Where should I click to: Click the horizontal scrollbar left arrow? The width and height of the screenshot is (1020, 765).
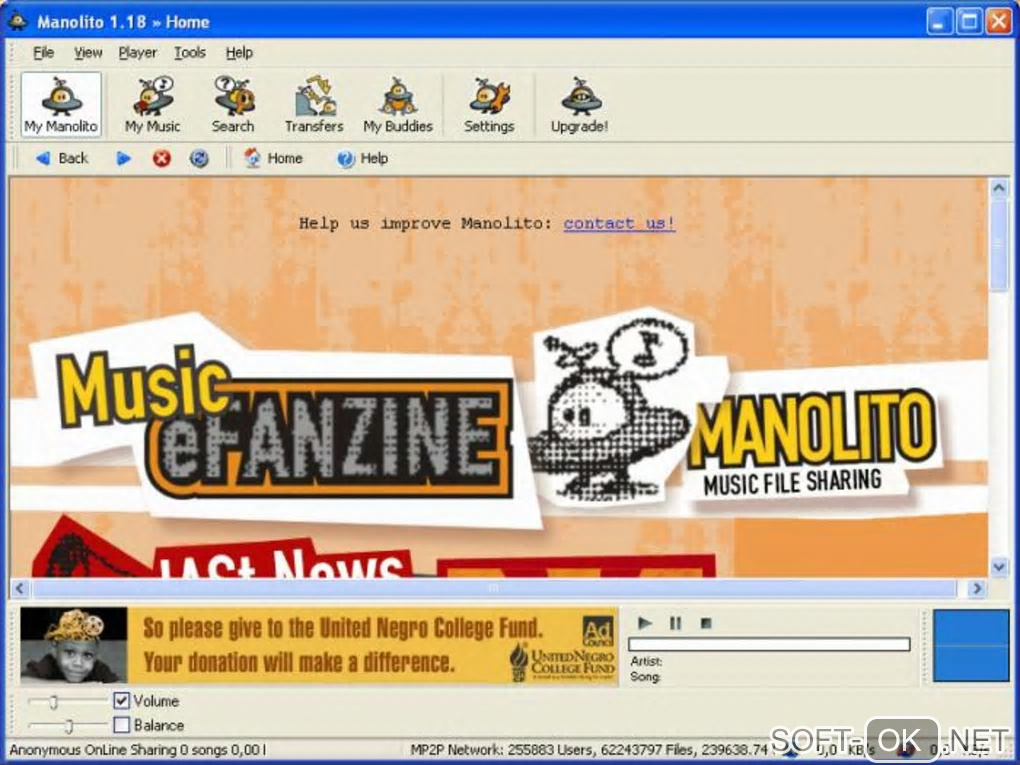click(20, 589)
